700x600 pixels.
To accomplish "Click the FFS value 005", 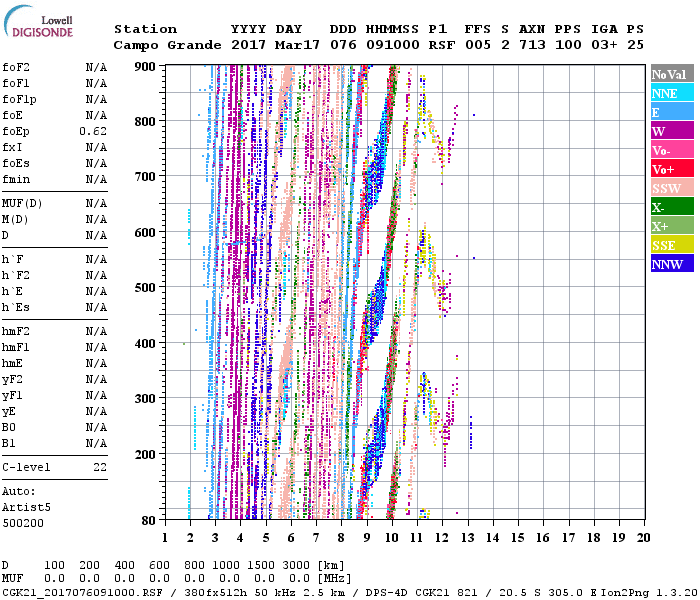I will pos(478,45).
